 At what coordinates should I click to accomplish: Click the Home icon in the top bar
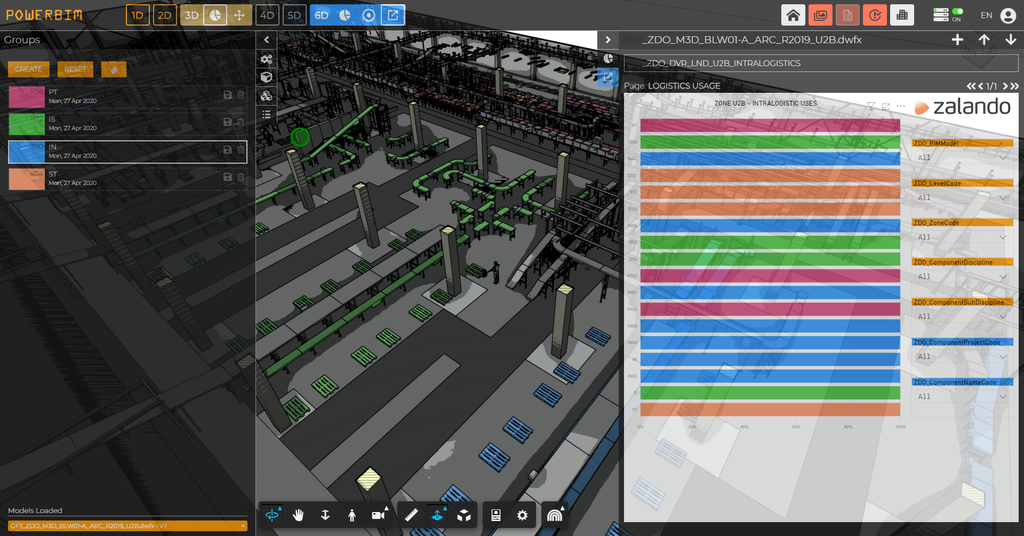click(793, 15)
